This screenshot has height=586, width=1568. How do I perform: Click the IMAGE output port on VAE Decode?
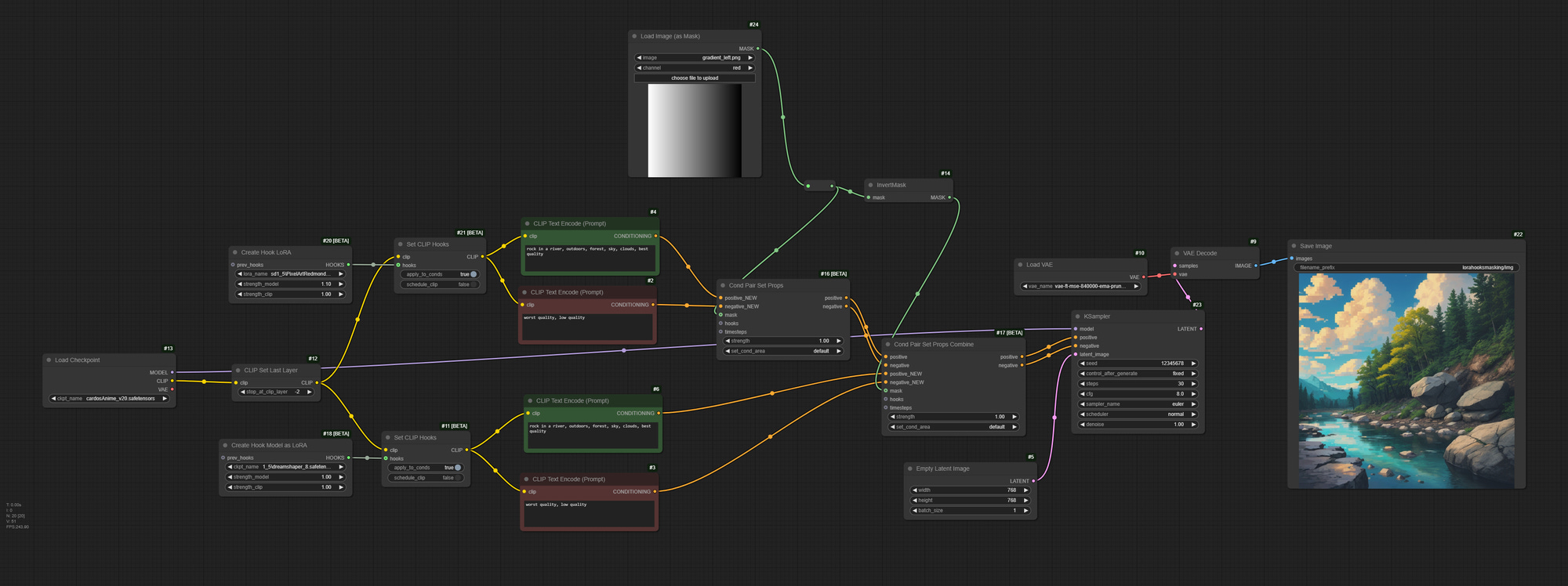tap(1256, 266)
